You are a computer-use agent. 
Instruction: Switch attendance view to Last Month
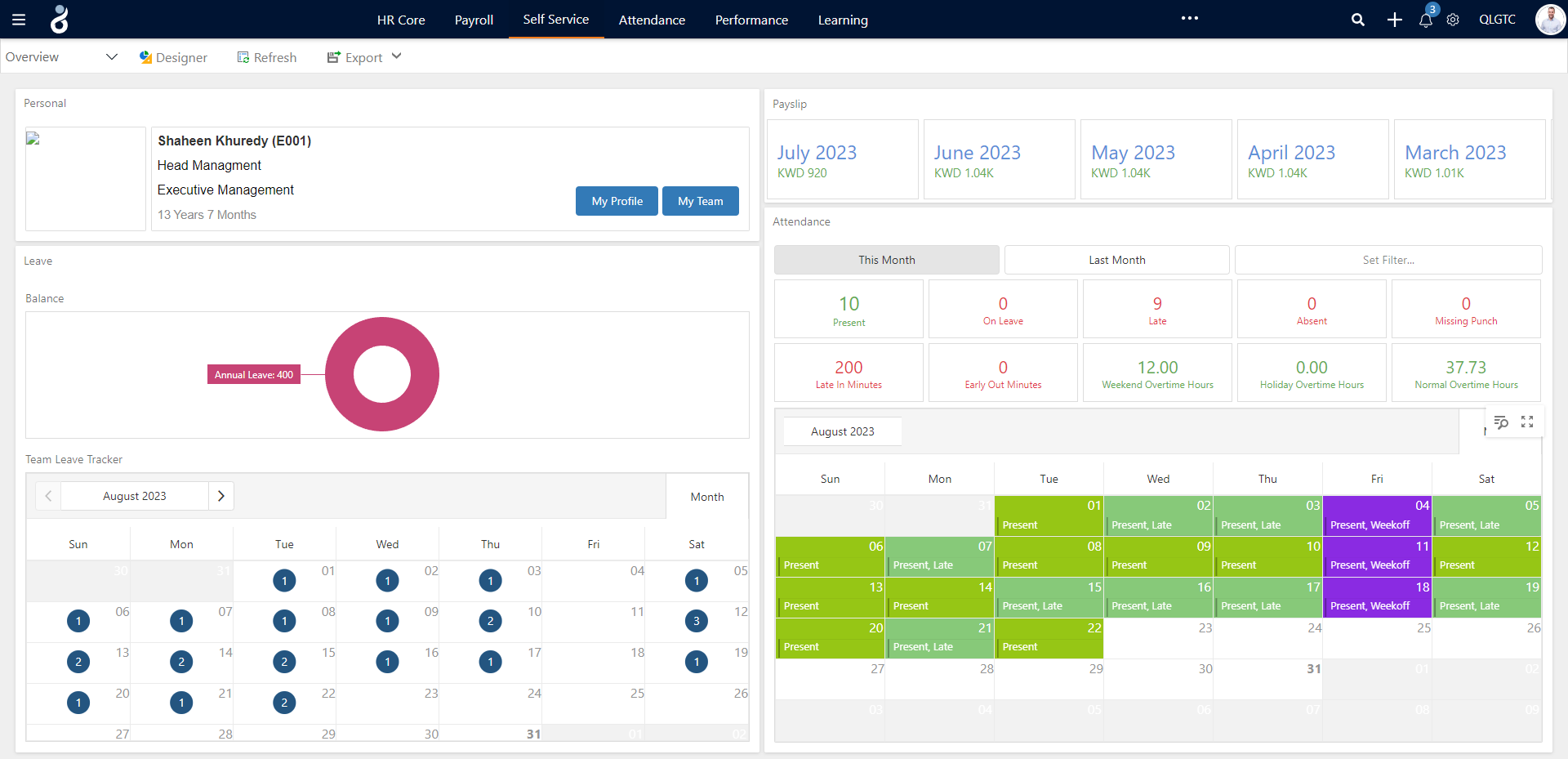[1116, 260]
